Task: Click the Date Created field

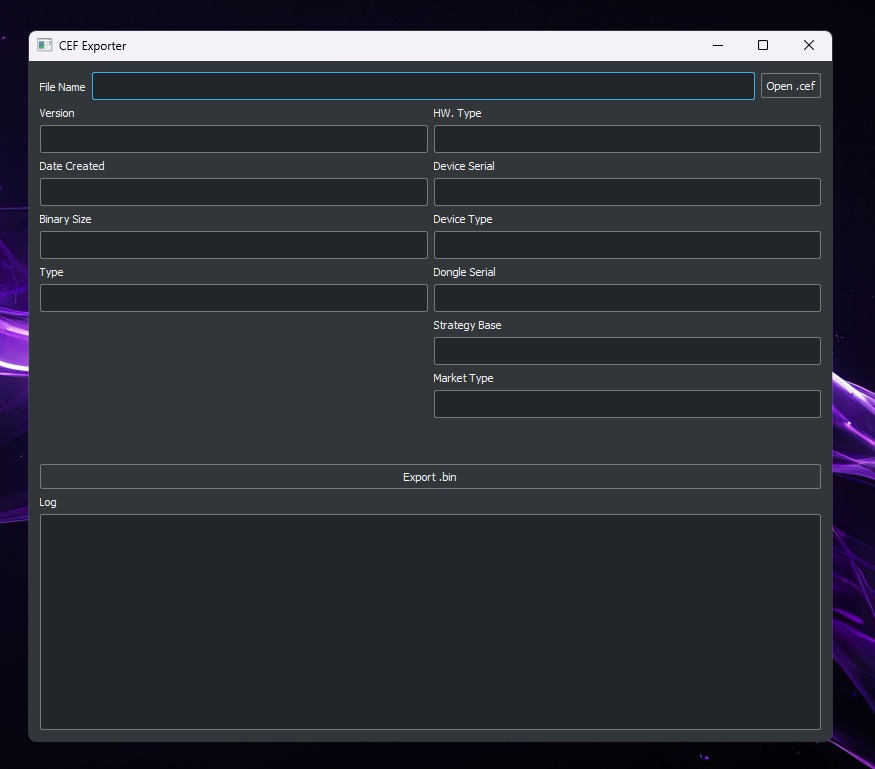Action: (233, 192)
